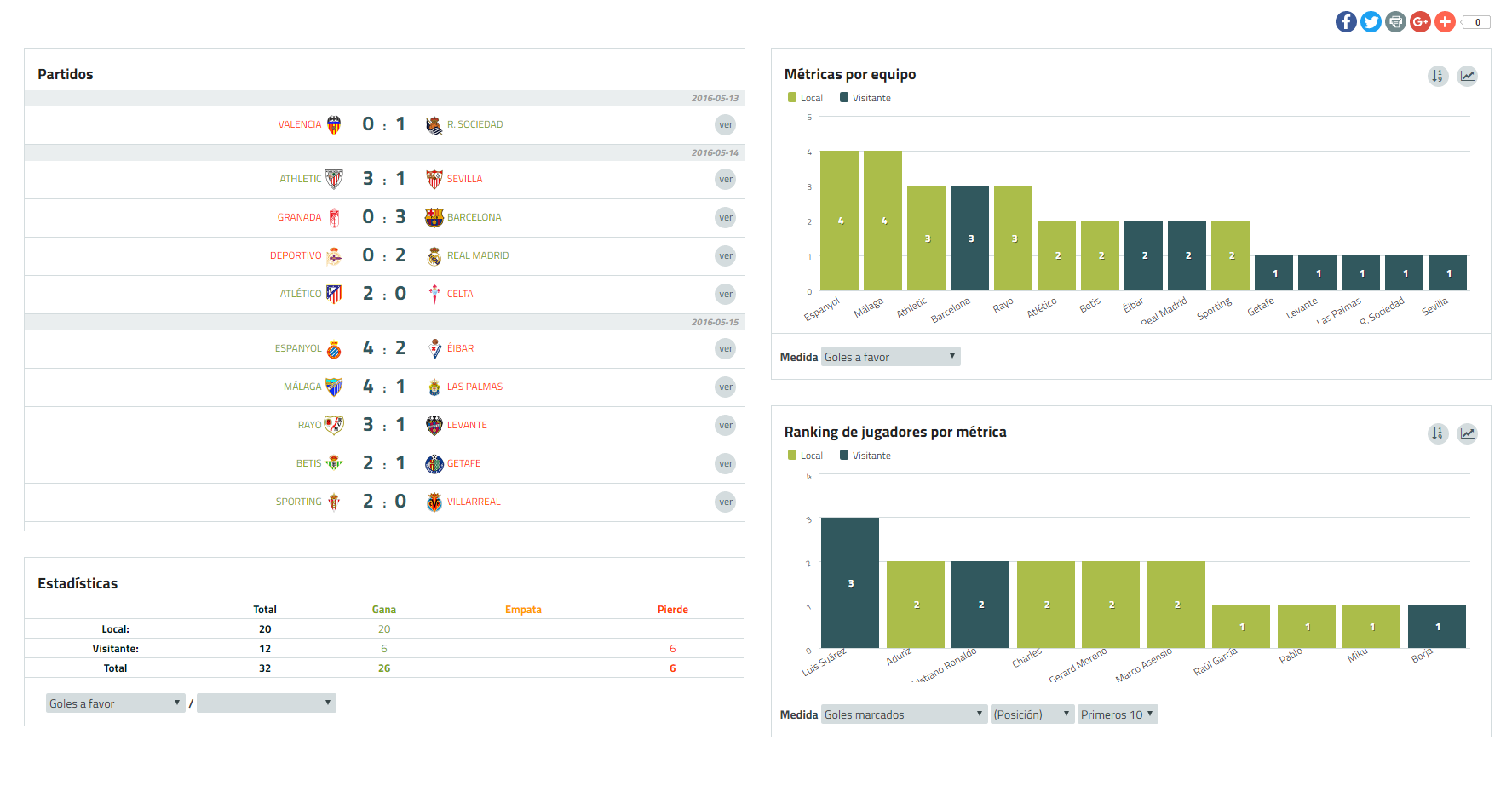Click the Twitter share icon
This screenshot has height=786, width=1512.
click(1371, 22)
